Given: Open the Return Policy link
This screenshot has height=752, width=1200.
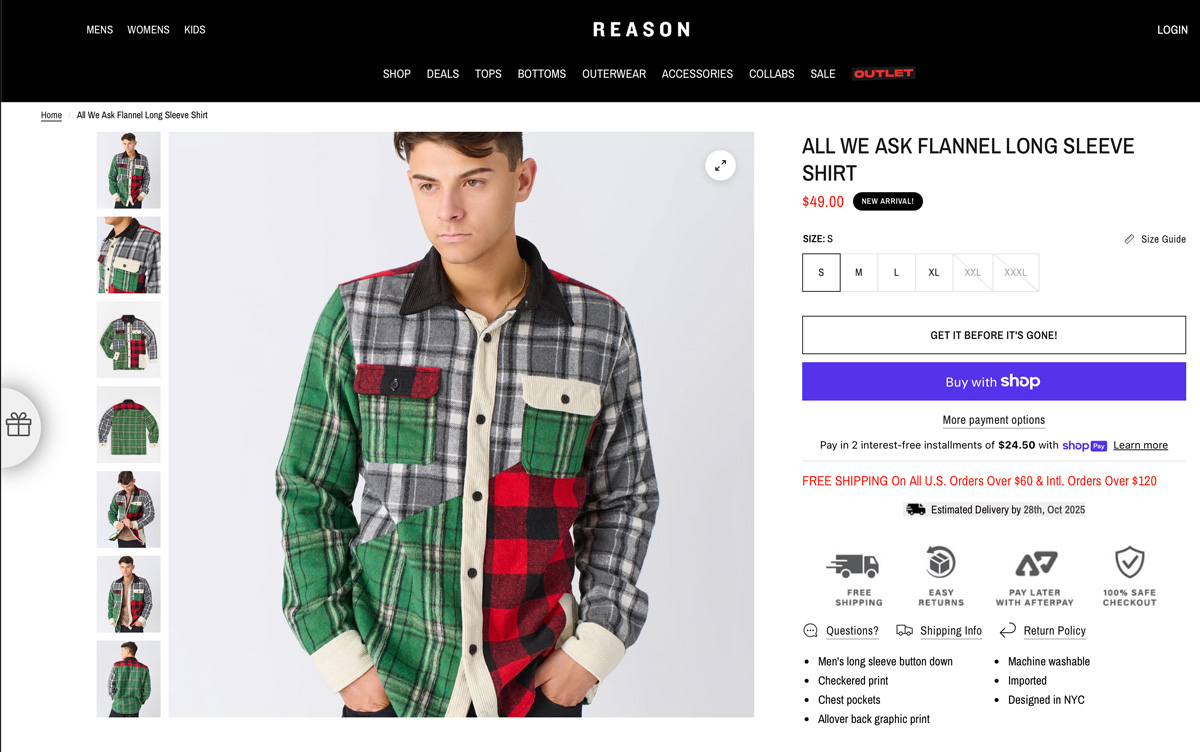Looking at the screenshot, I should [x=1054, y=631].
